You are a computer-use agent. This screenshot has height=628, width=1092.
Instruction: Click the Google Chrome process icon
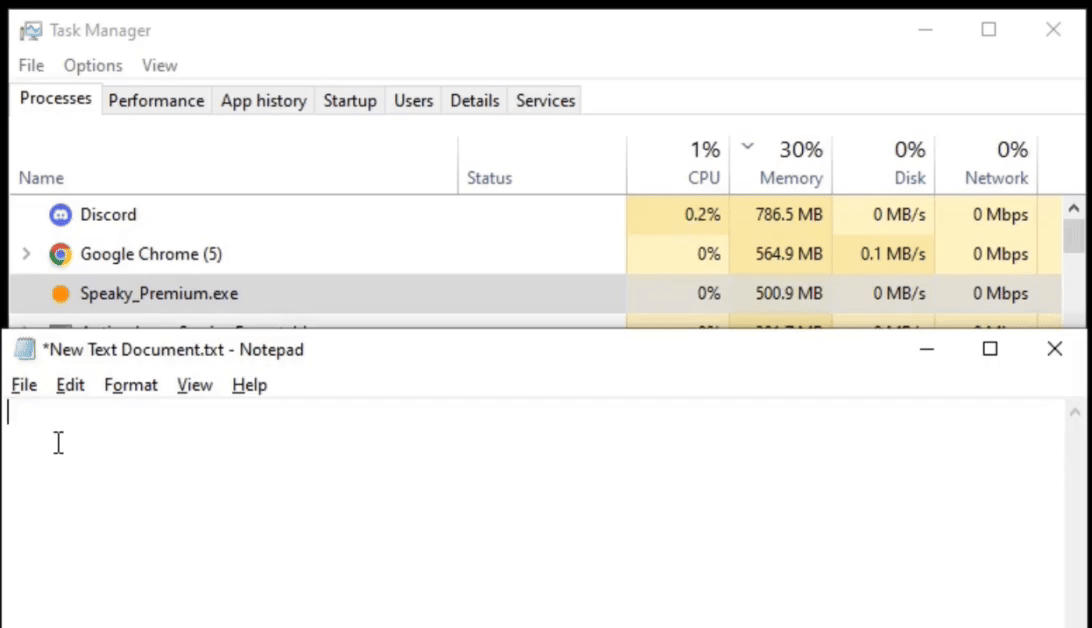click(61, 254)
